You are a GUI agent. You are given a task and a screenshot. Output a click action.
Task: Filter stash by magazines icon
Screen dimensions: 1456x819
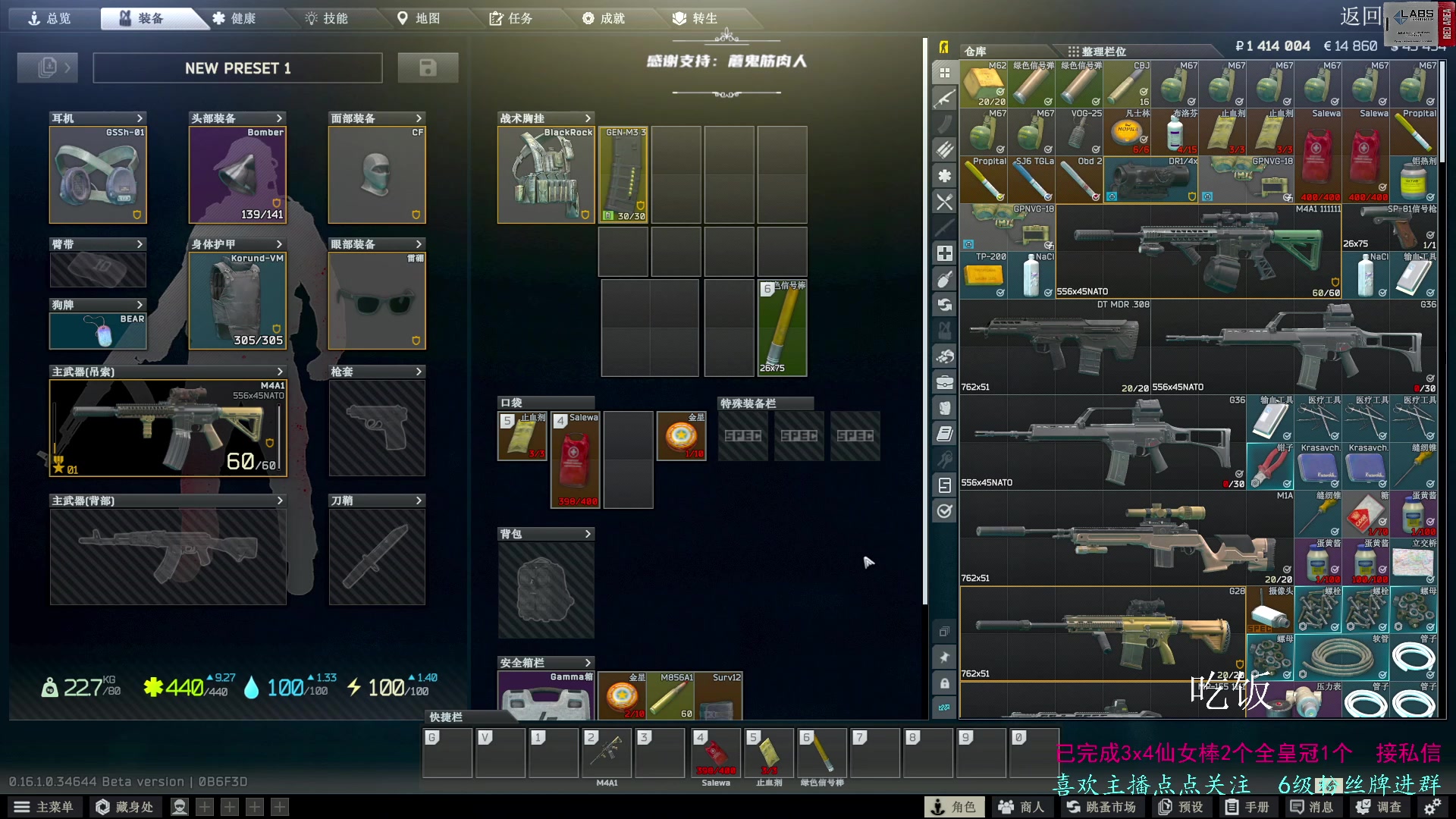(944, 124)
